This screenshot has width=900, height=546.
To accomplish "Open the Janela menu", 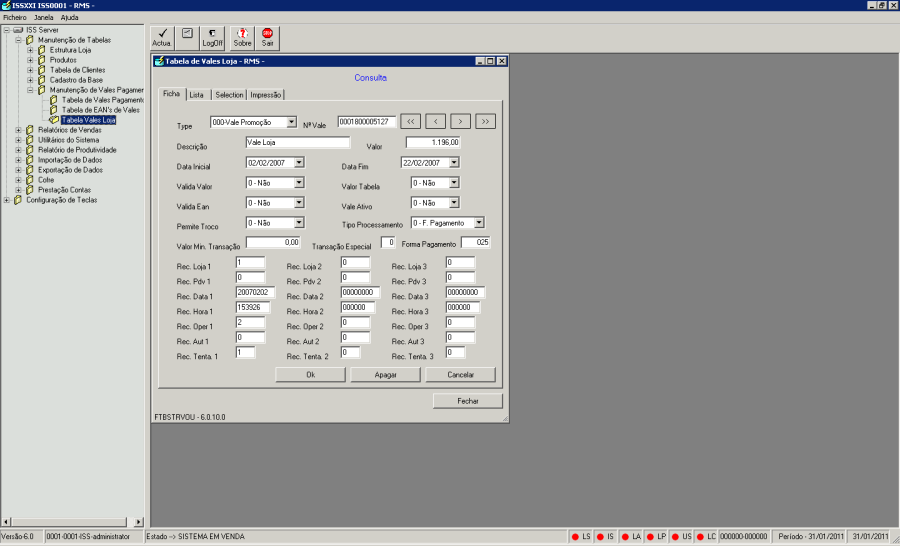I will [43, 17].
